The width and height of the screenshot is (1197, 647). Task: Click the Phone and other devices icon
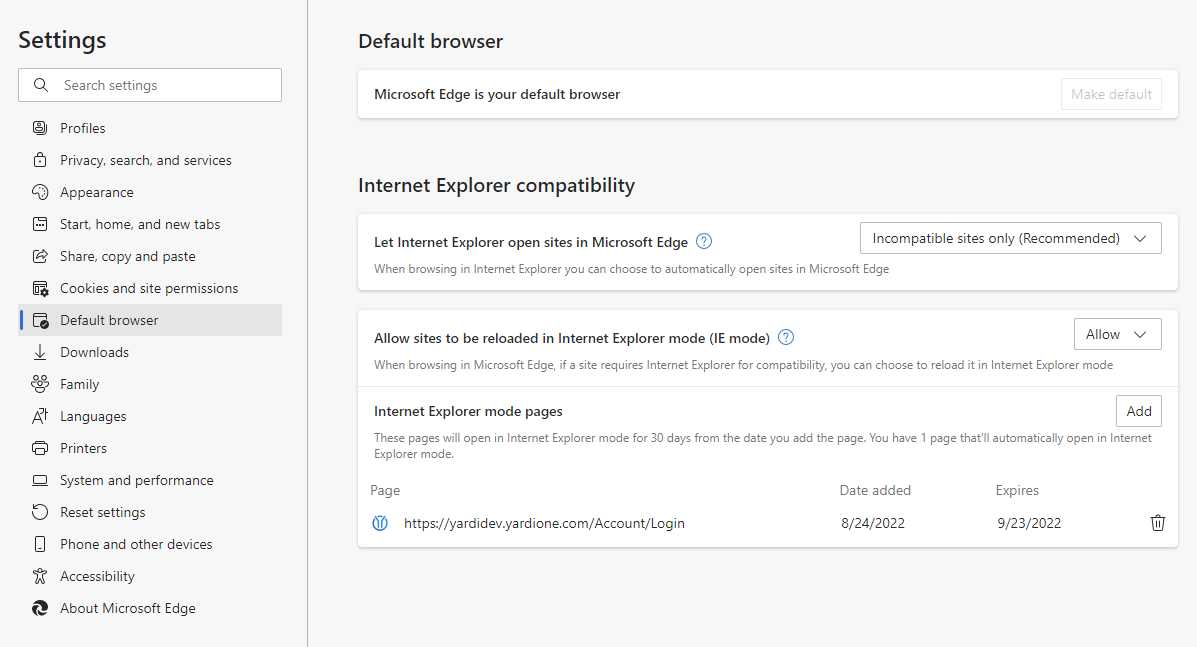40,544
